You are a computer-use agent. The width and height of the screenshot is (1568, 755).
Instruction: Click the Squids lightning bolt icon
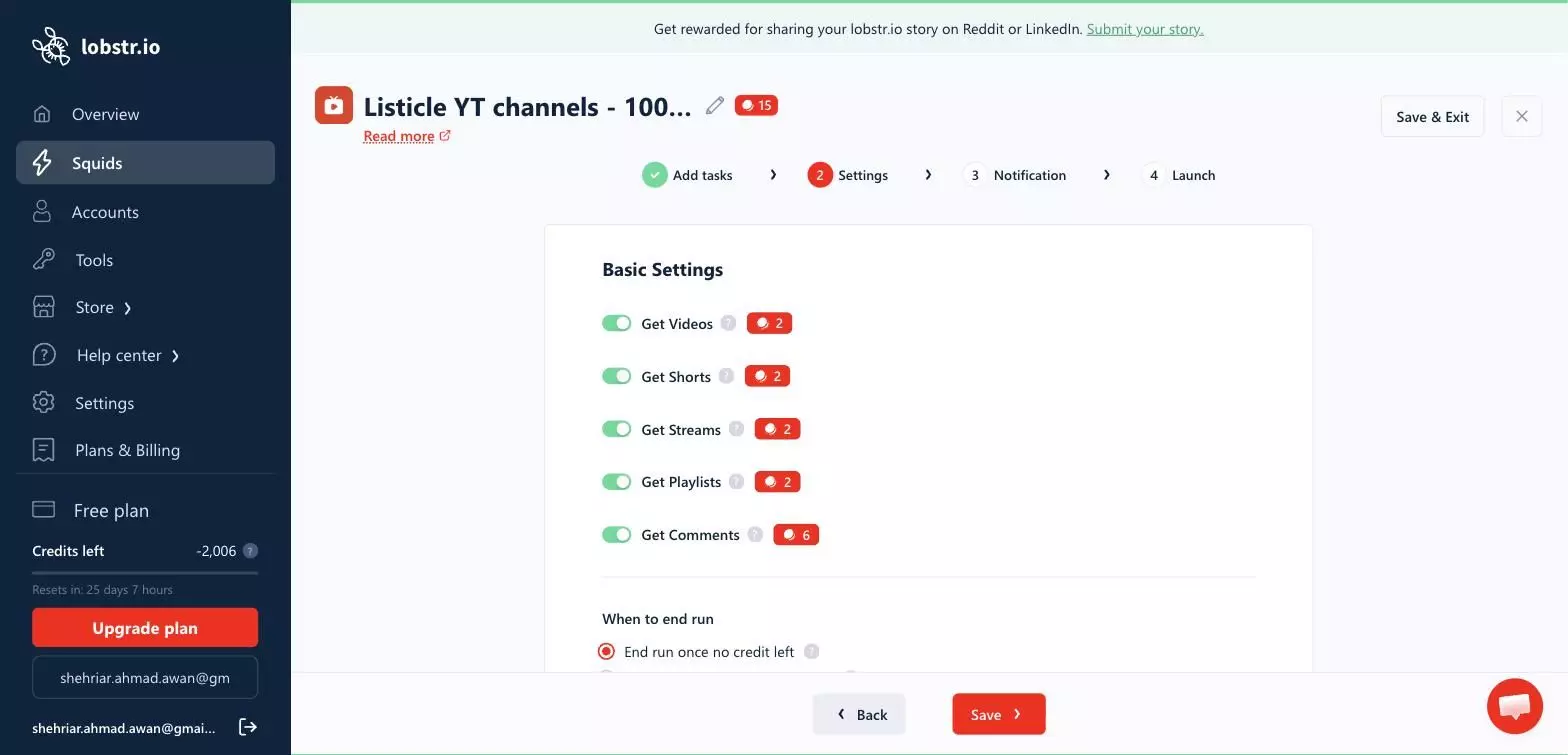(42, 163)
